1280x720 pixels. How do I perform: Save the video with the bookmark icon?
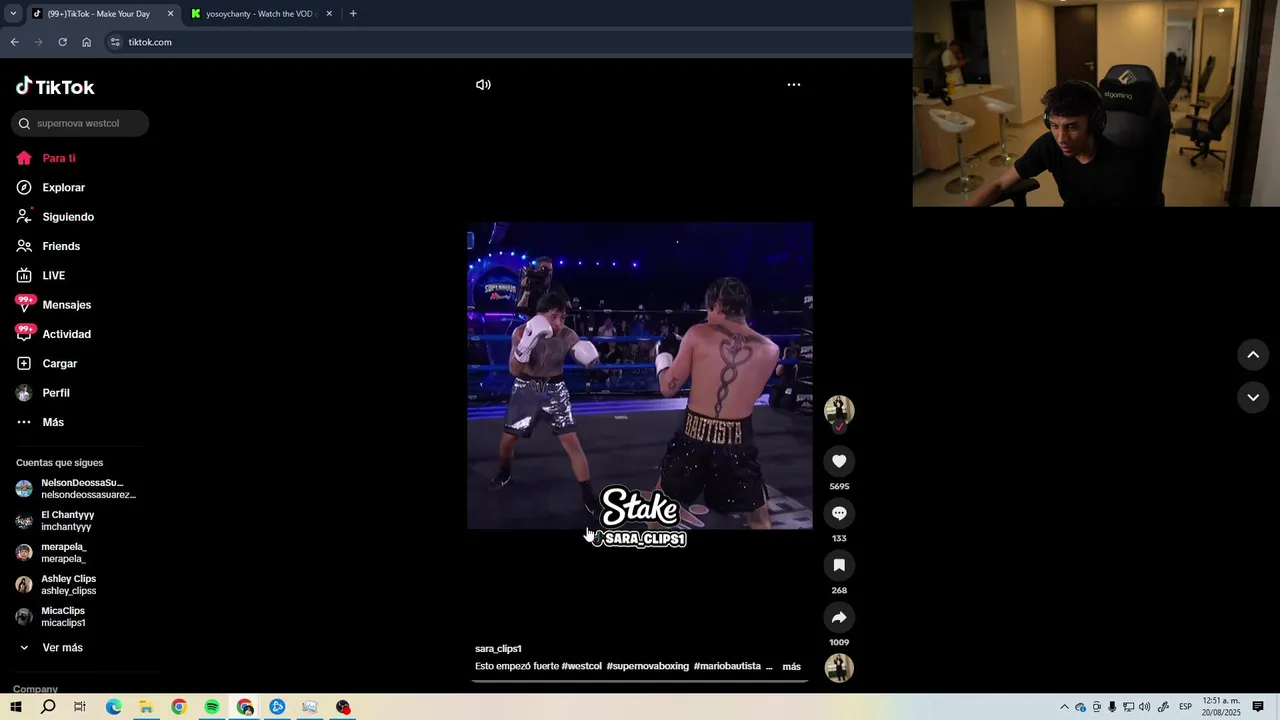[x=839, y=565]
